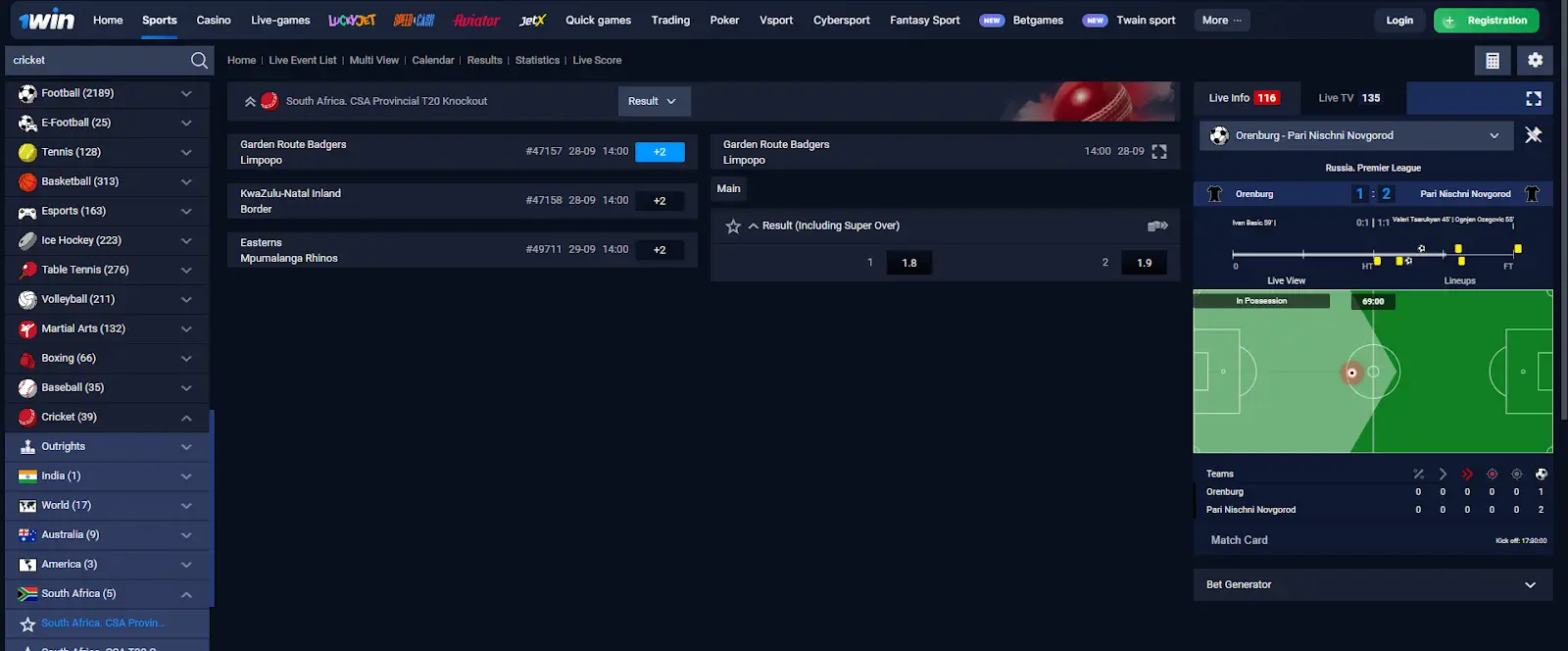
Task: Click the Login button
Action: click(1399, 21)
